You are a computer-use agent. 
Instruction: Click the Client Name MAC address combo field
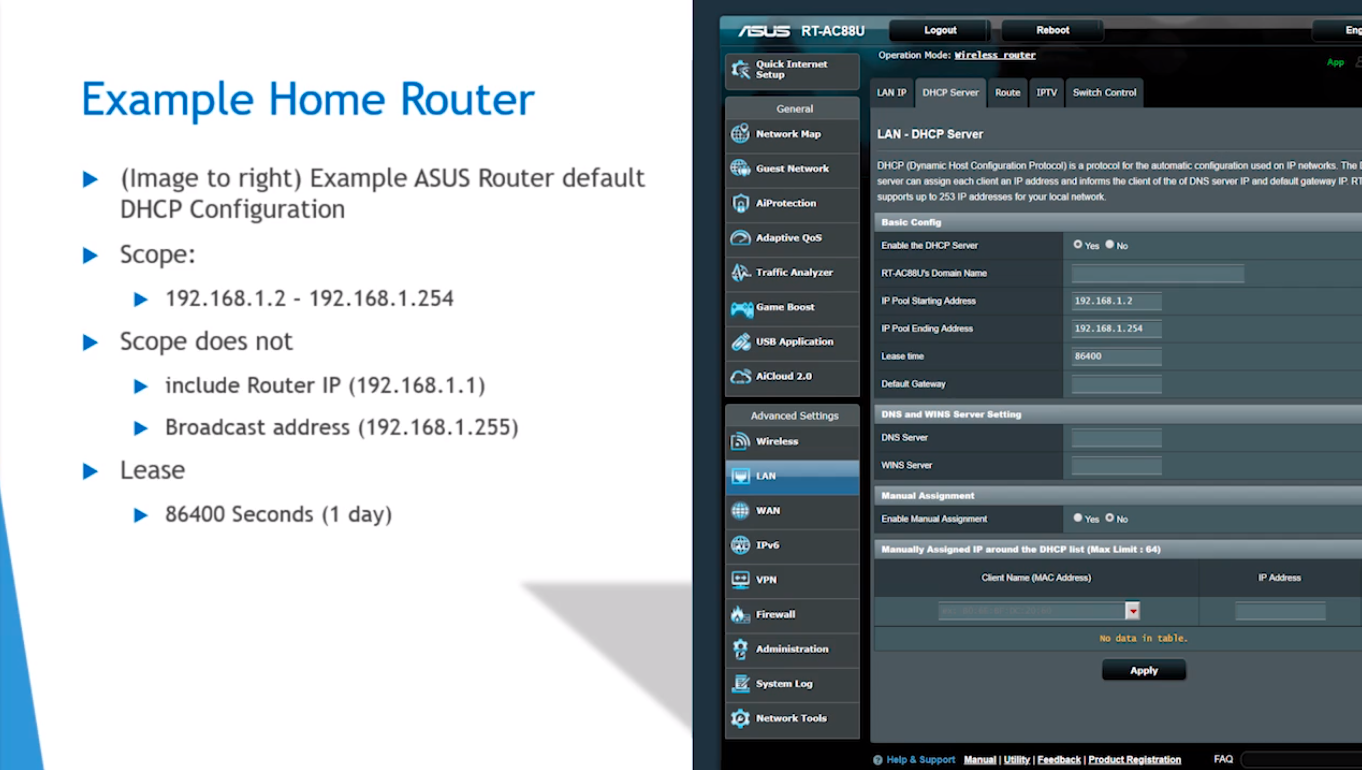click(x=1032, y=611)
